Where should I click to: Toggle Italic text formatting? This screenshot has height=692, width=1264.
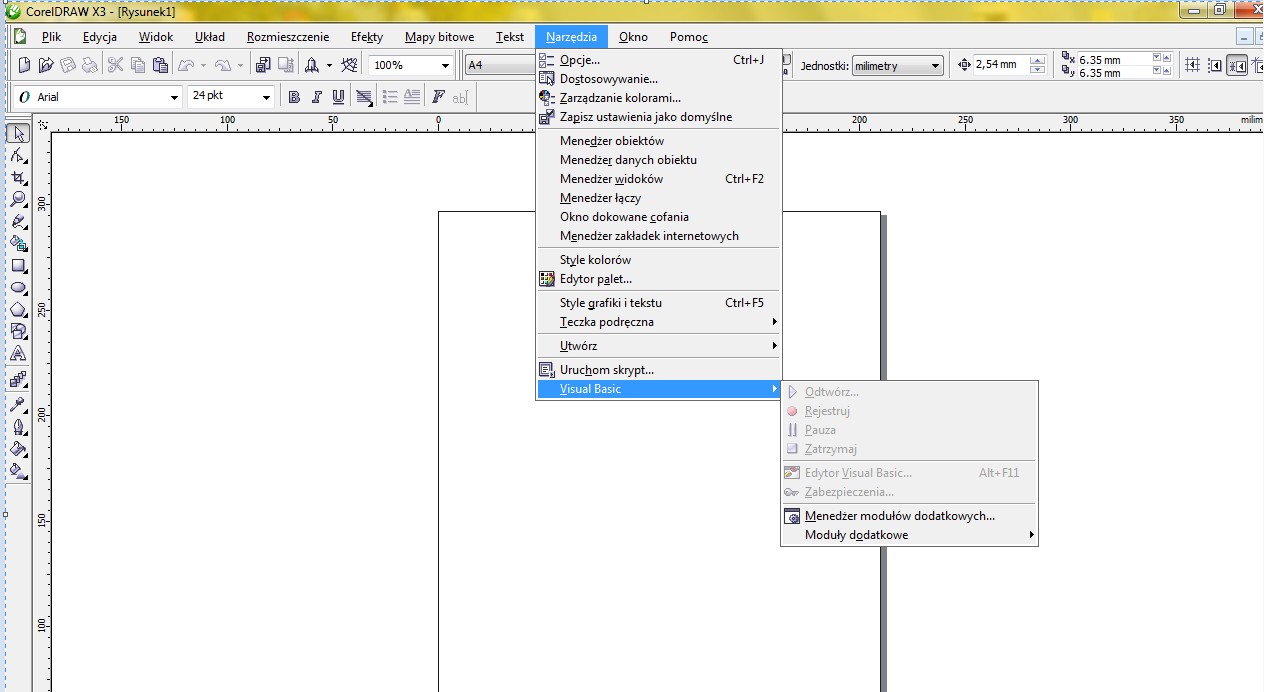pos(316,97)
